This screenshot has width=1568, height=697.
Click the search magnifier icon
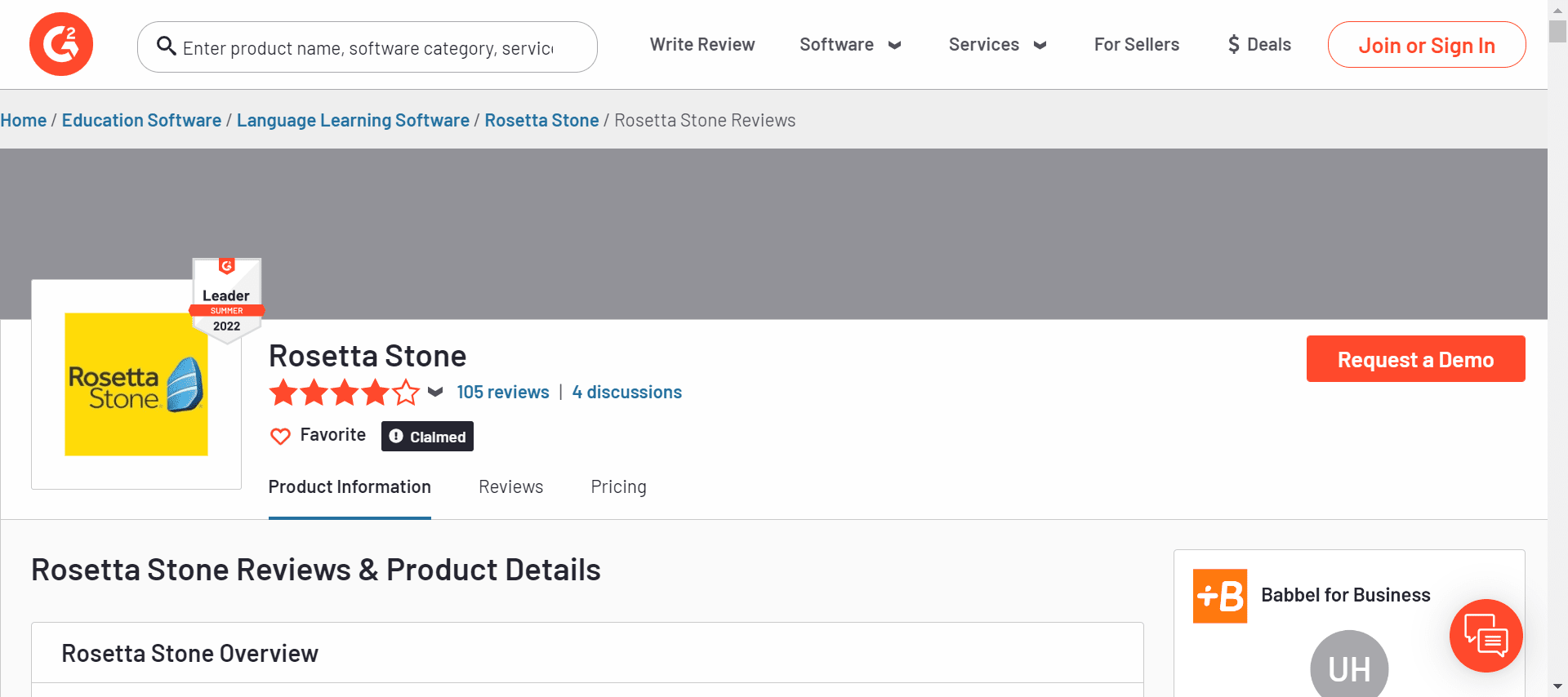pos(167,46)
